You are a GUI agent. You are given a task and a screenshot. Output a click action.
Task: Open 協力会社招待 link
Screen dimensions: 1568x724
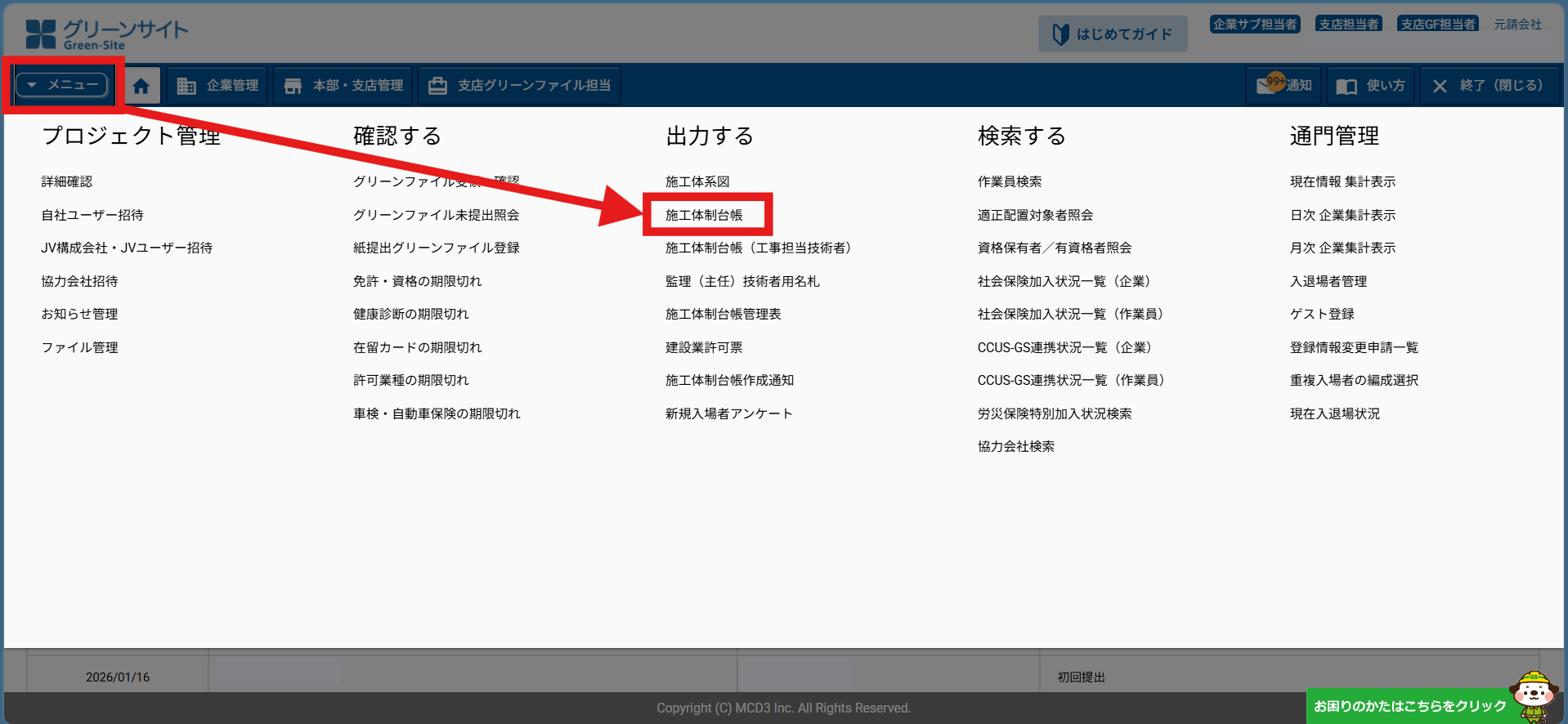pyautogui.click(x=79, y=281)
